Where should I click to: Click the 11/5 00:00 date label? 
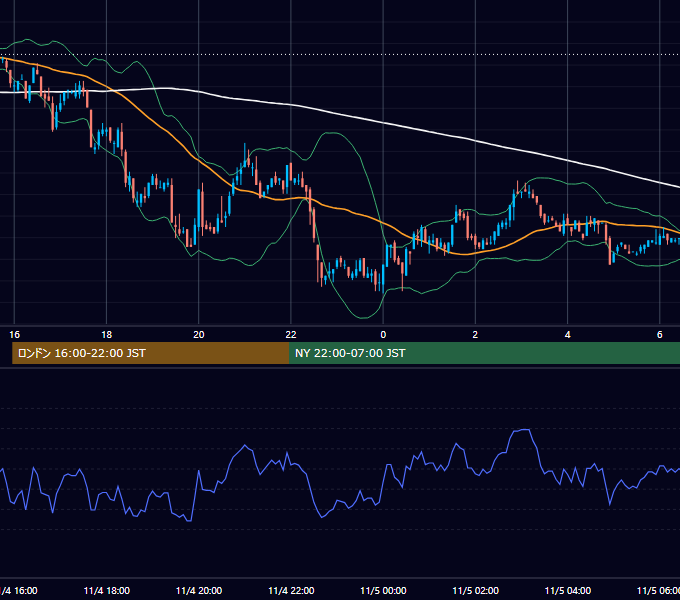383,590
